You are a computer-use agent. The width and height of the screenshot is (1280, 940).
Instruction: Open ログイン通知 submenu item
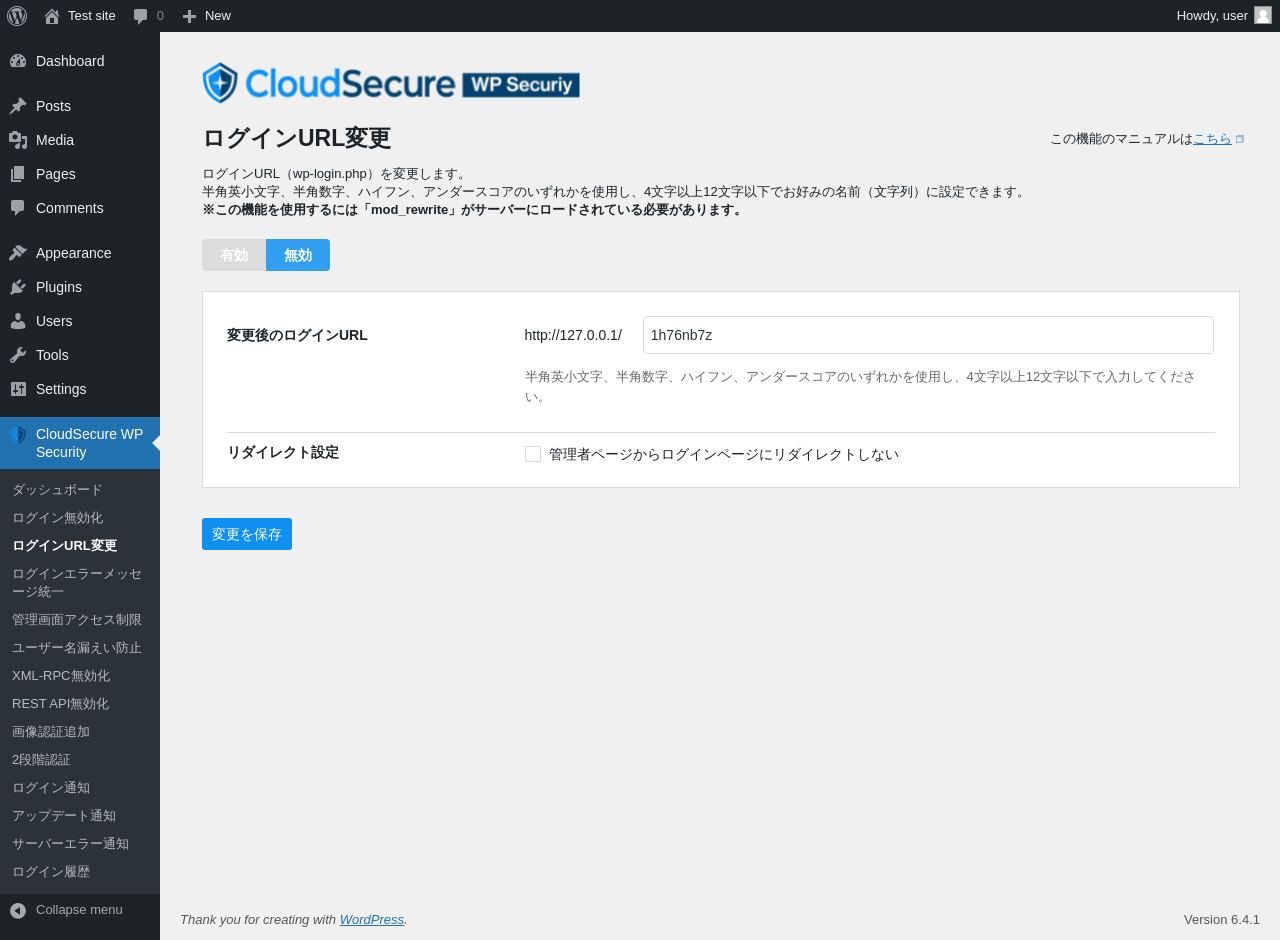(x=80, y=788)
